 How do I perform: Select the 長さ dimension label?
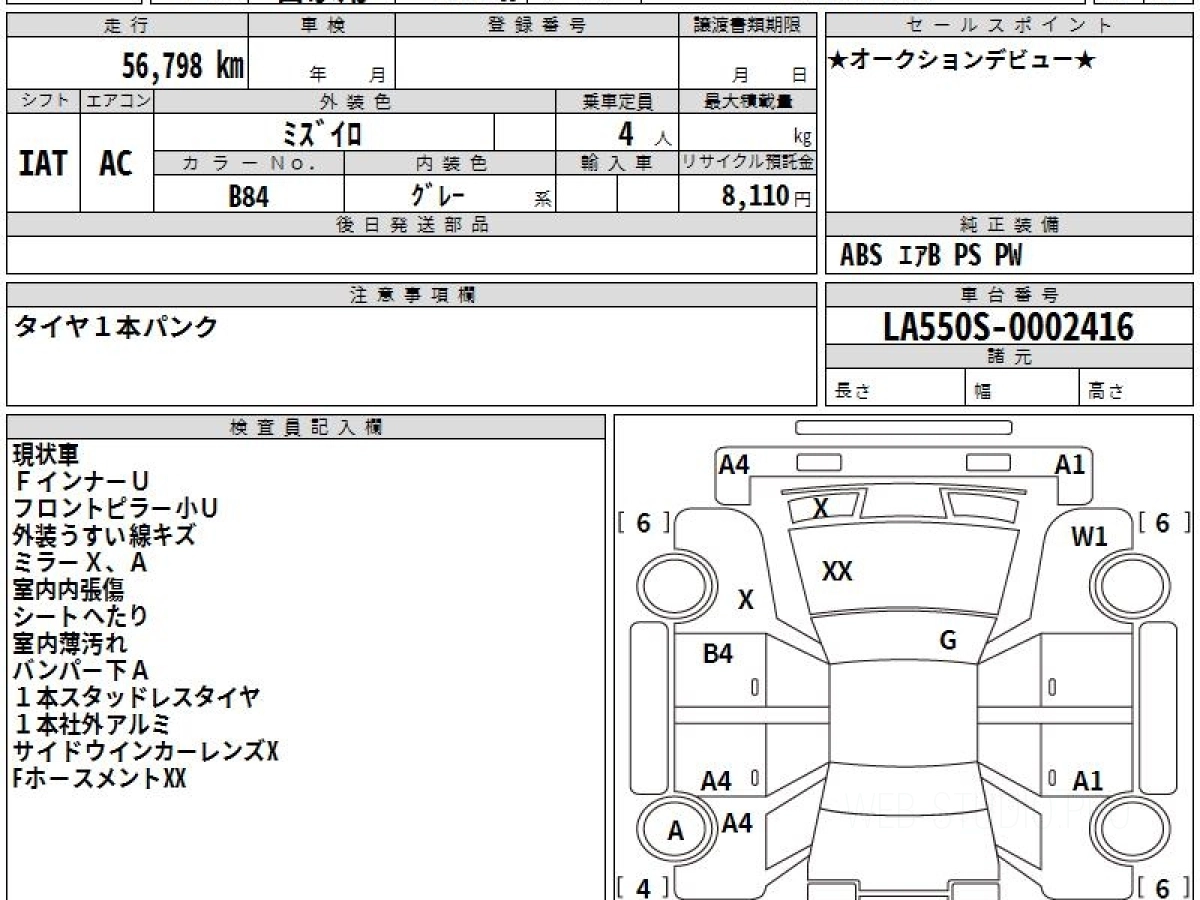(851, 391)
